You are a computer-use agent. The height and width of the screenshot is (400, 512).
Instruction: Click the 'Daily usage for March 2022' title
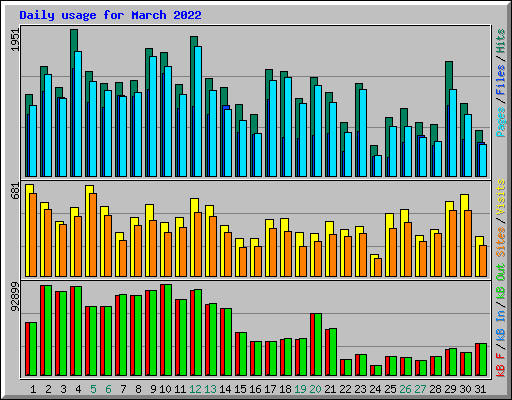pos(110,15)
